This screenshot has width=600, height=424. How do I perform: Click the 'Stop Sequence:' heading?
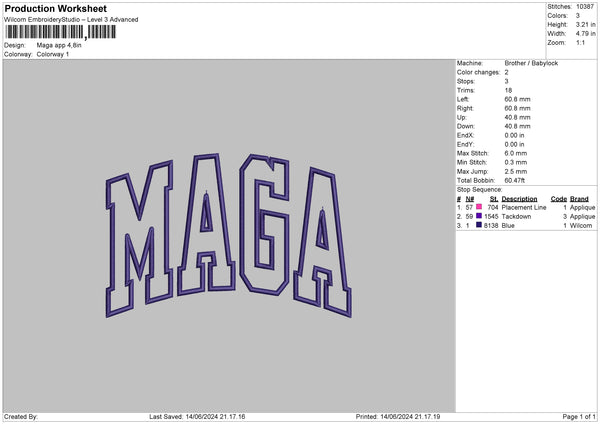tap(479, 190)
